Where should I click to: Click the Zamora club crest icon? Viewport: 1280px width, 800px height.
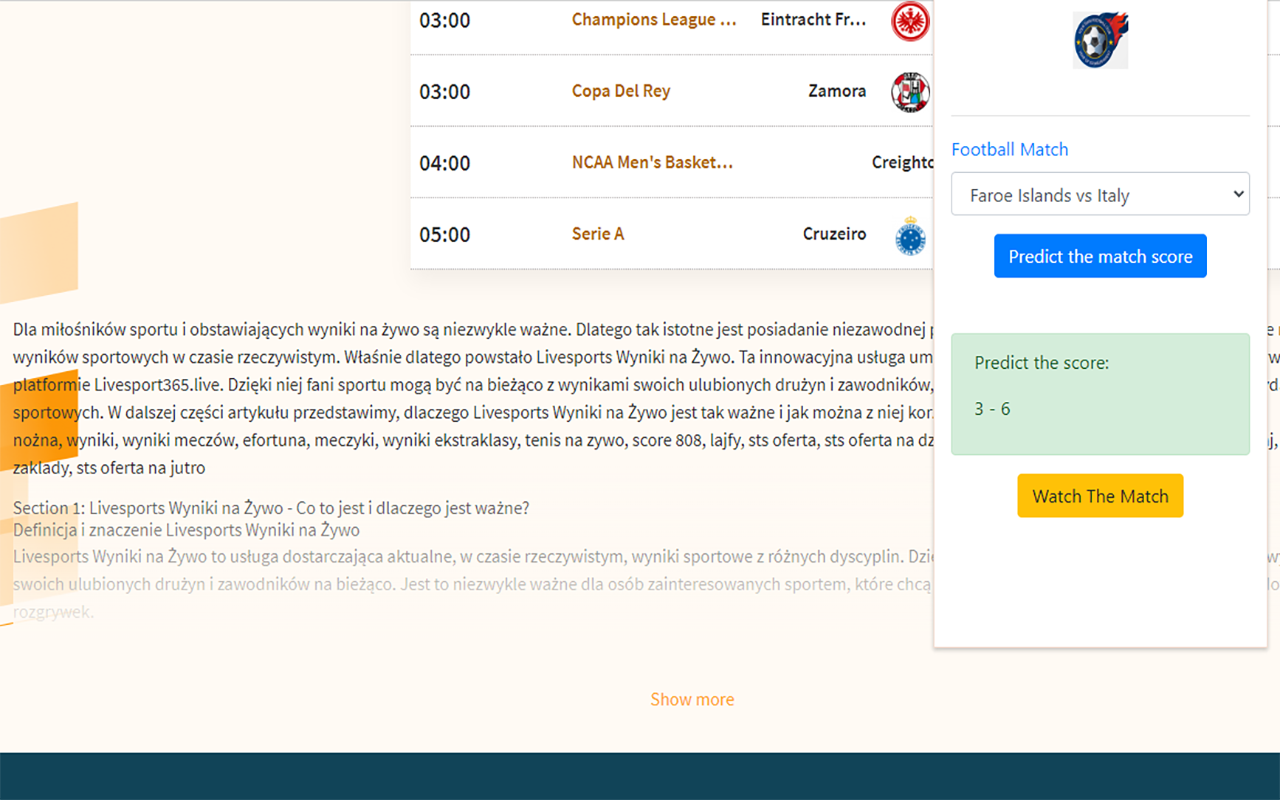point(911,92)
